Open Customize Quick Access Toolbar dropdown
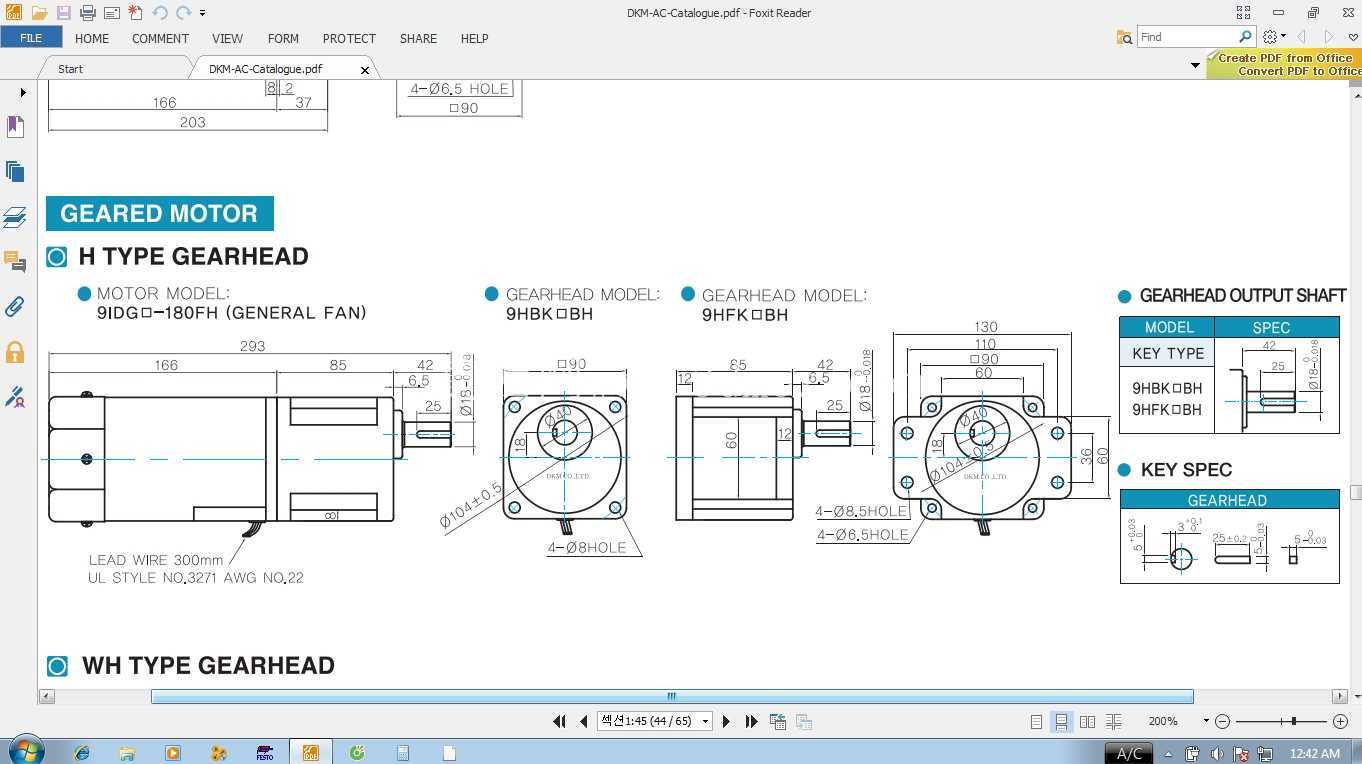This screenshot has width=1362, height=764. click(x=202, y=13)
